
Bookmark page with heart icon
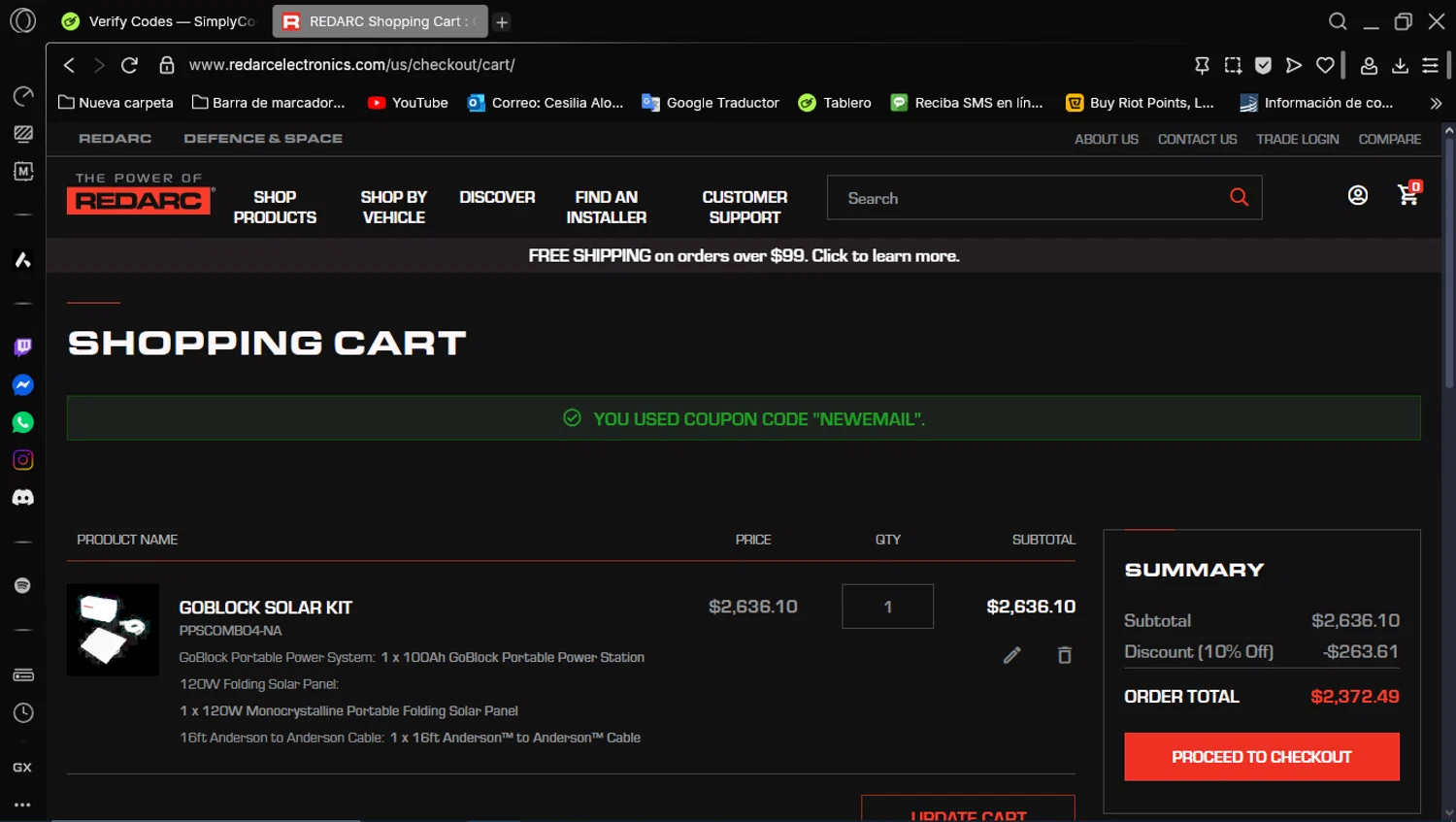coord(1325,65)
